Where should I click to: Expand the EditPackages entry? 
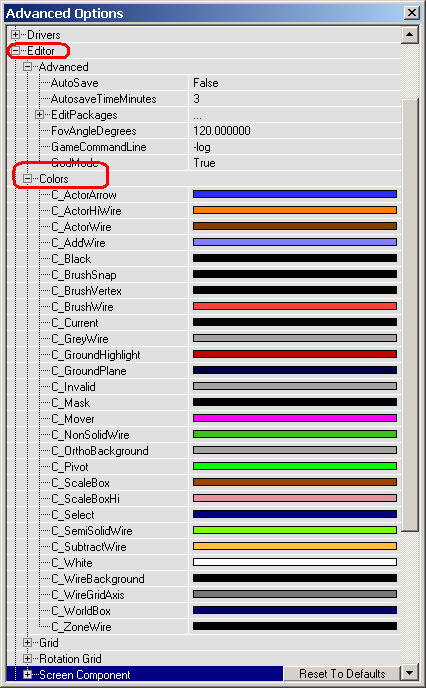[39, 115]
